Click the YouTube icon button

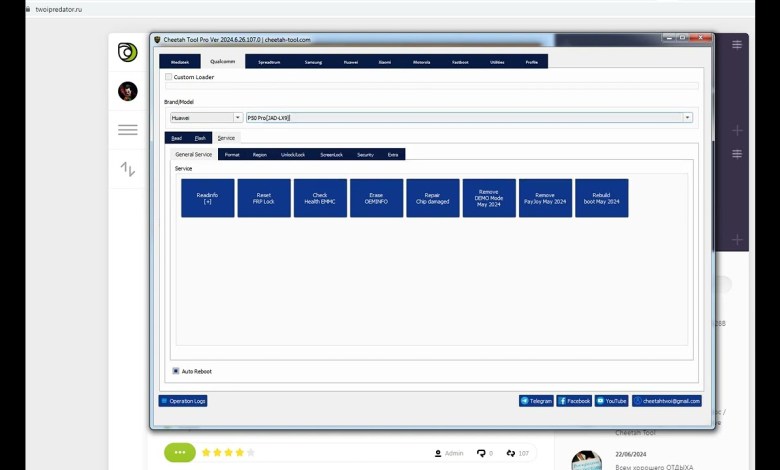[x=611, y=401]
